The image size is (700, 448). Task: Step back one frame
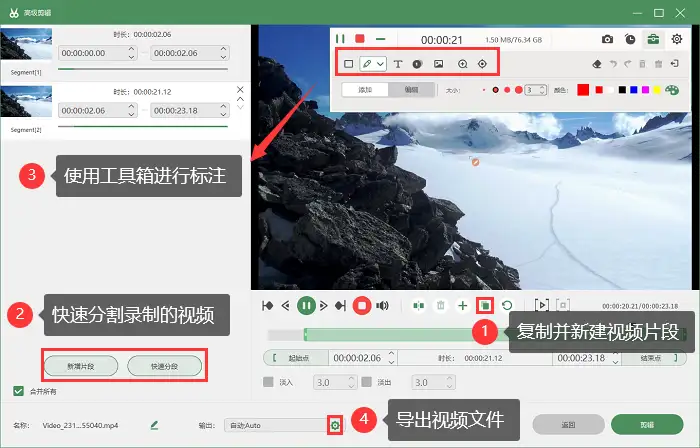click(x=286, y=306)
